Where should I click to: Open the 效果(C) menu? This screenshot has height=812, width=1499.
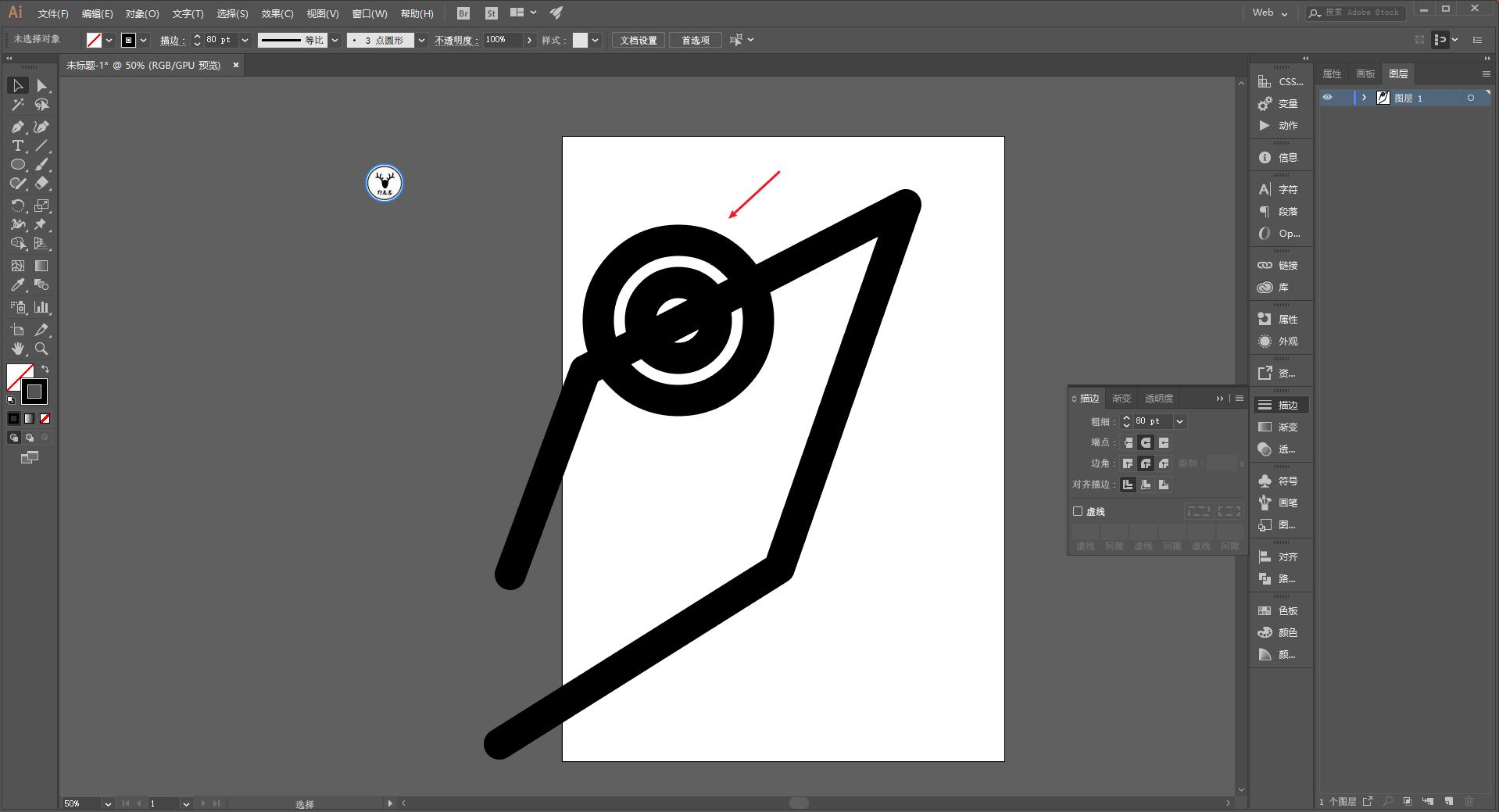[277, 13]
